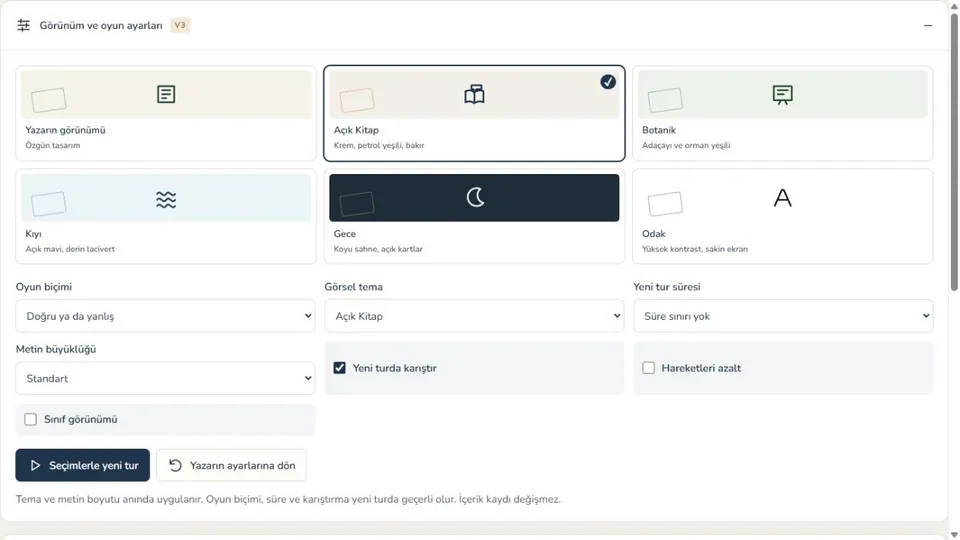Click the letter A icon on Odak theme
Image resolution: width=960 pixels, height=540 pixels.
point(782,198)
